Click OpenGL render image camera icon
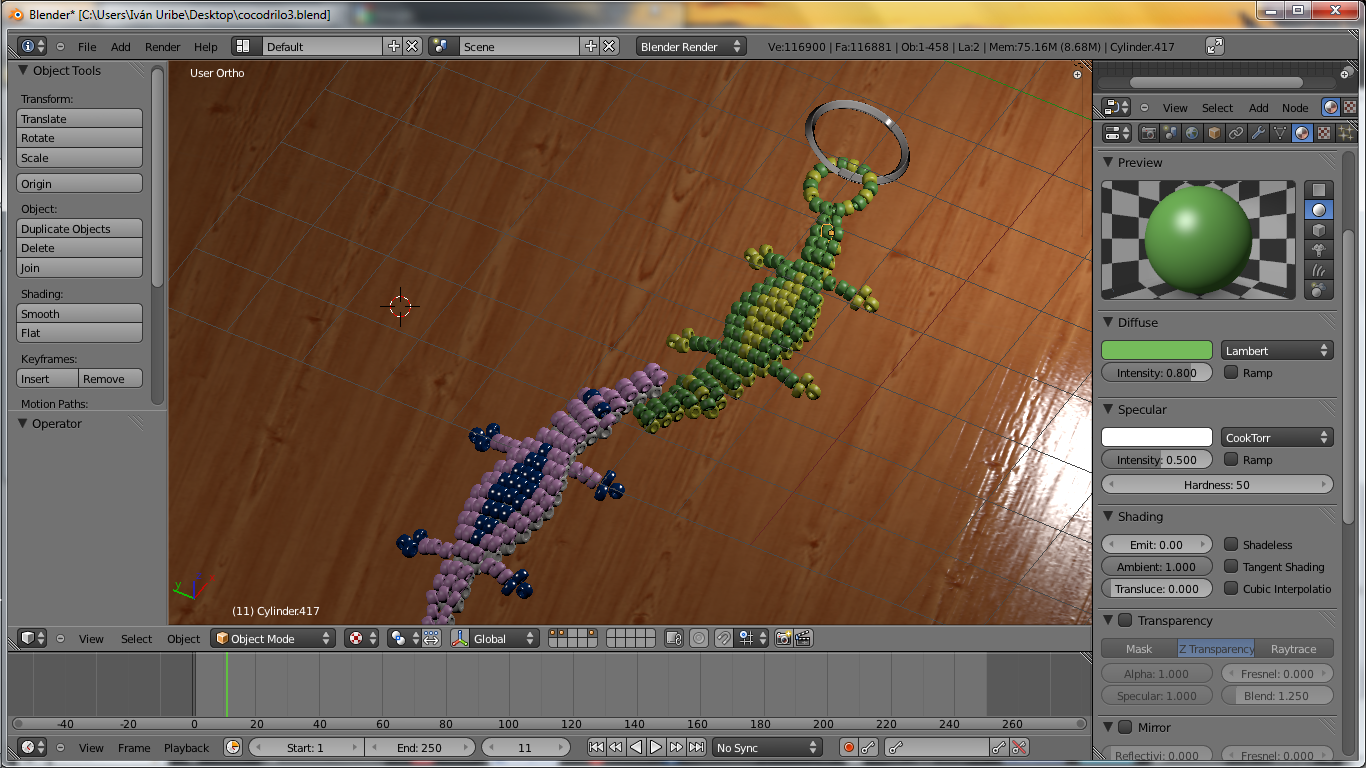This screenshot has height=768, width=1366. click(x=783, y=638)
